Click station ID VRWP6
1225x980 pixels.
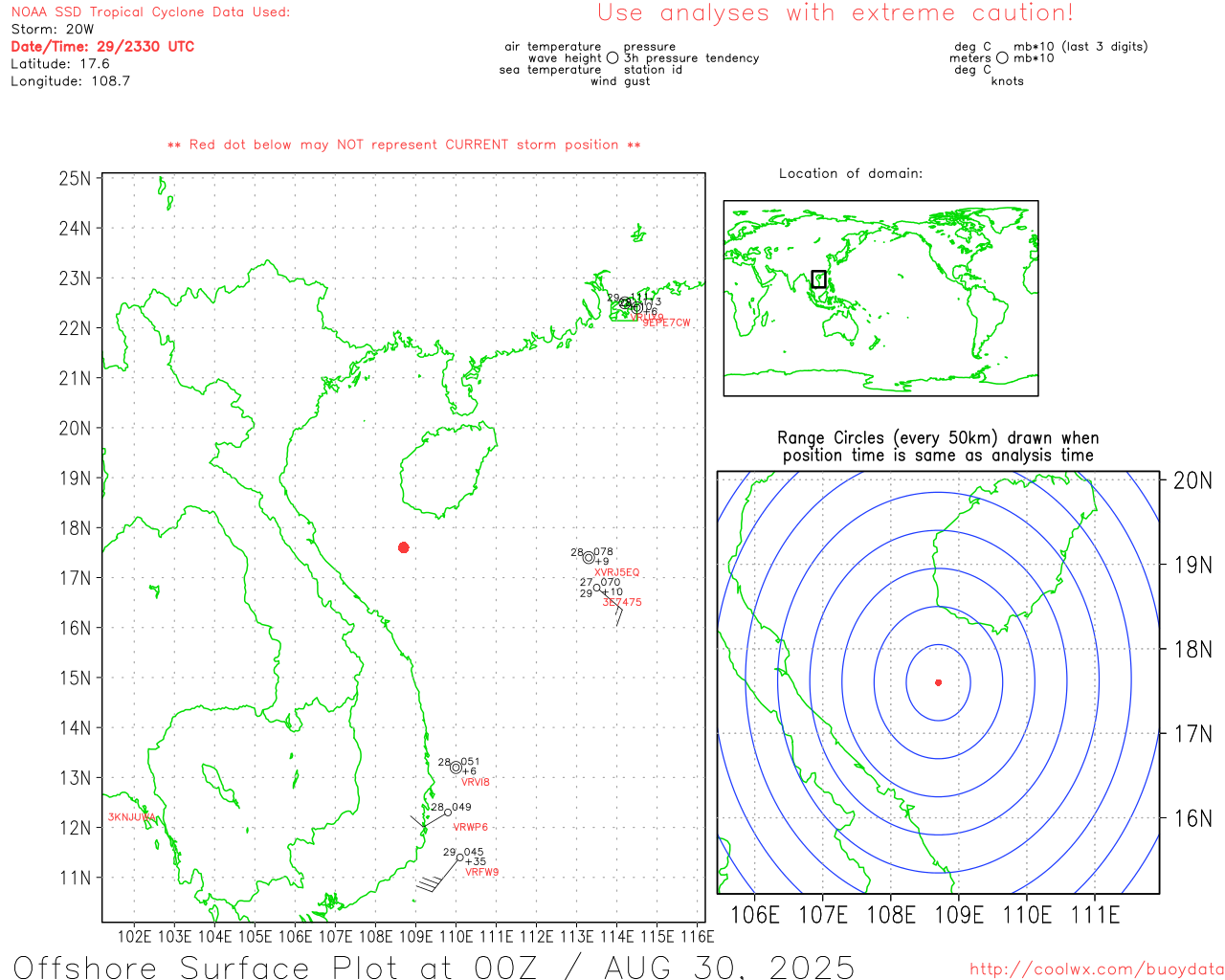[470, 827]
